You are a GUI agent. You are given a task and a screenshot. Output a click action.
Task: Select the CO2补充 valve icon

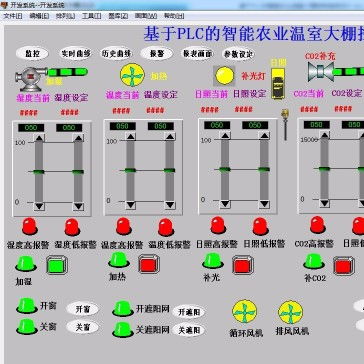point(320,71)
